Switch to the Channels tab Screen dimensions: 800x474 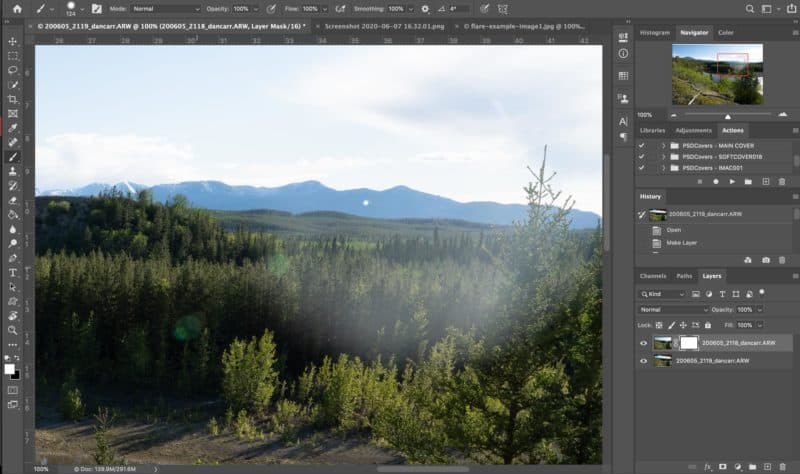(653, 276)
